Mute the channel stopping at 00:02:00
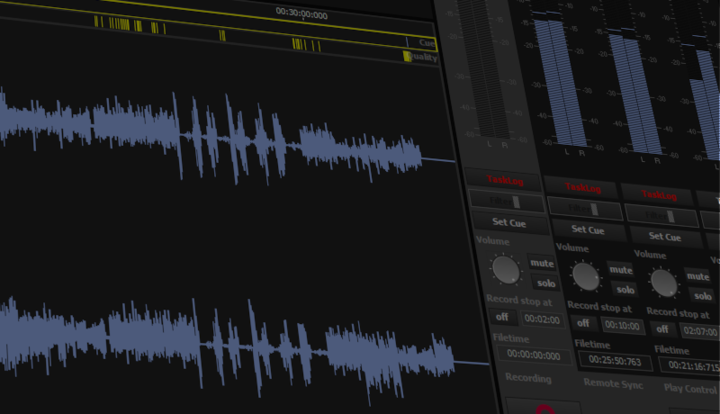The image size is (720, 414). [x=542, y=263]
